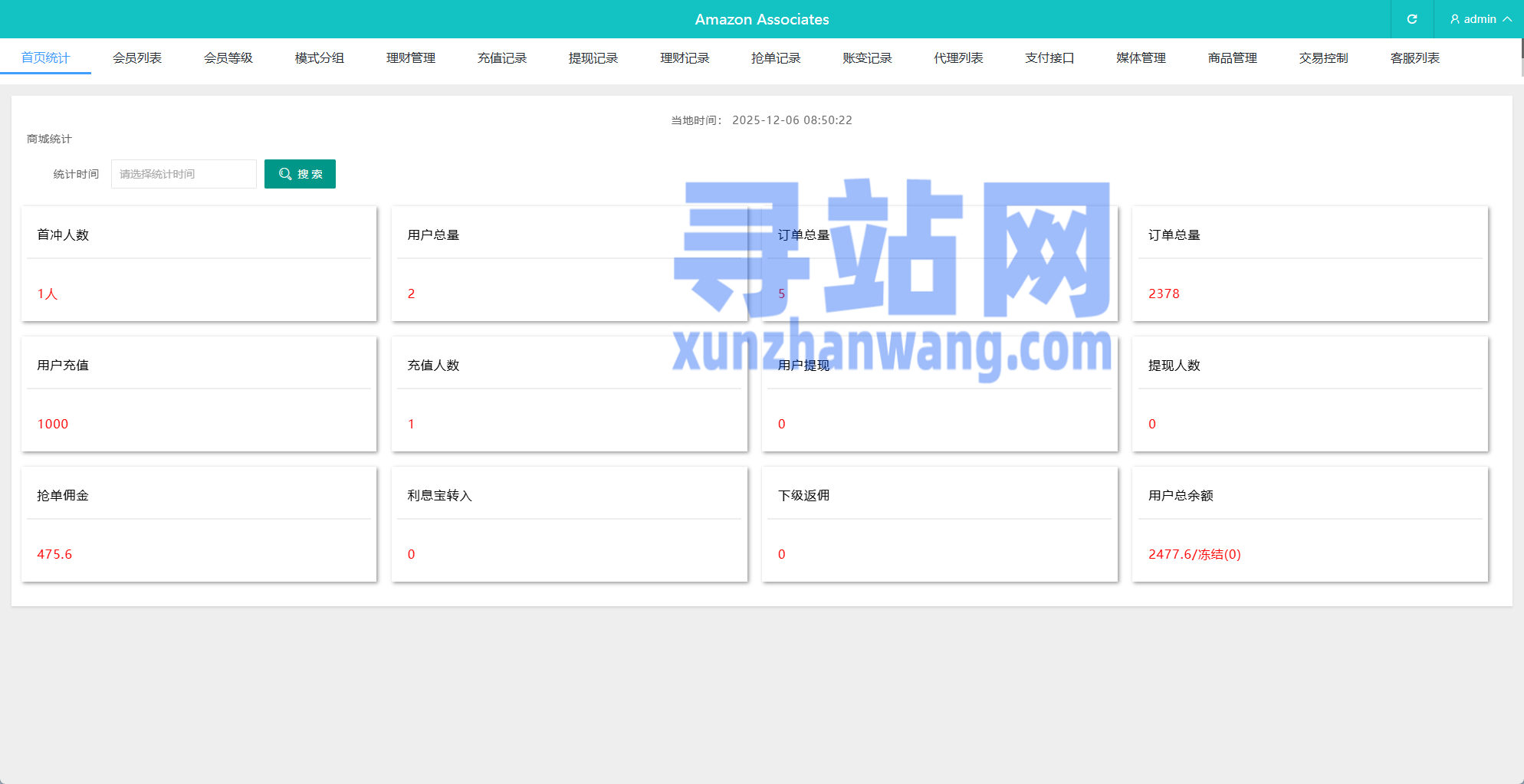Switch to the 抢单记录 tab
The height and width of the screenshot is (784, 1524).
pyautogui.click(x=775, y=57)
